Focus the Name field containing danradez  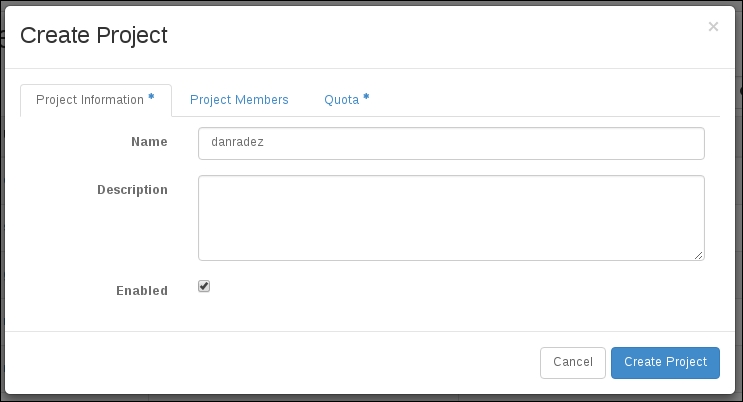click(x=451, y=143)
